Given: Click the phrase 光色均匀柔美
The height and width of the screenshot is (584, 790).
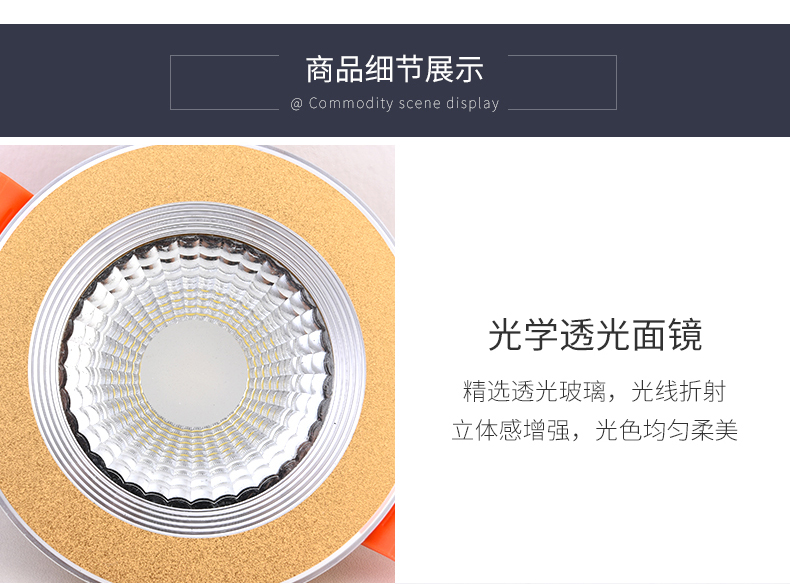Looking at the screenshot, I should pos(667,430).
